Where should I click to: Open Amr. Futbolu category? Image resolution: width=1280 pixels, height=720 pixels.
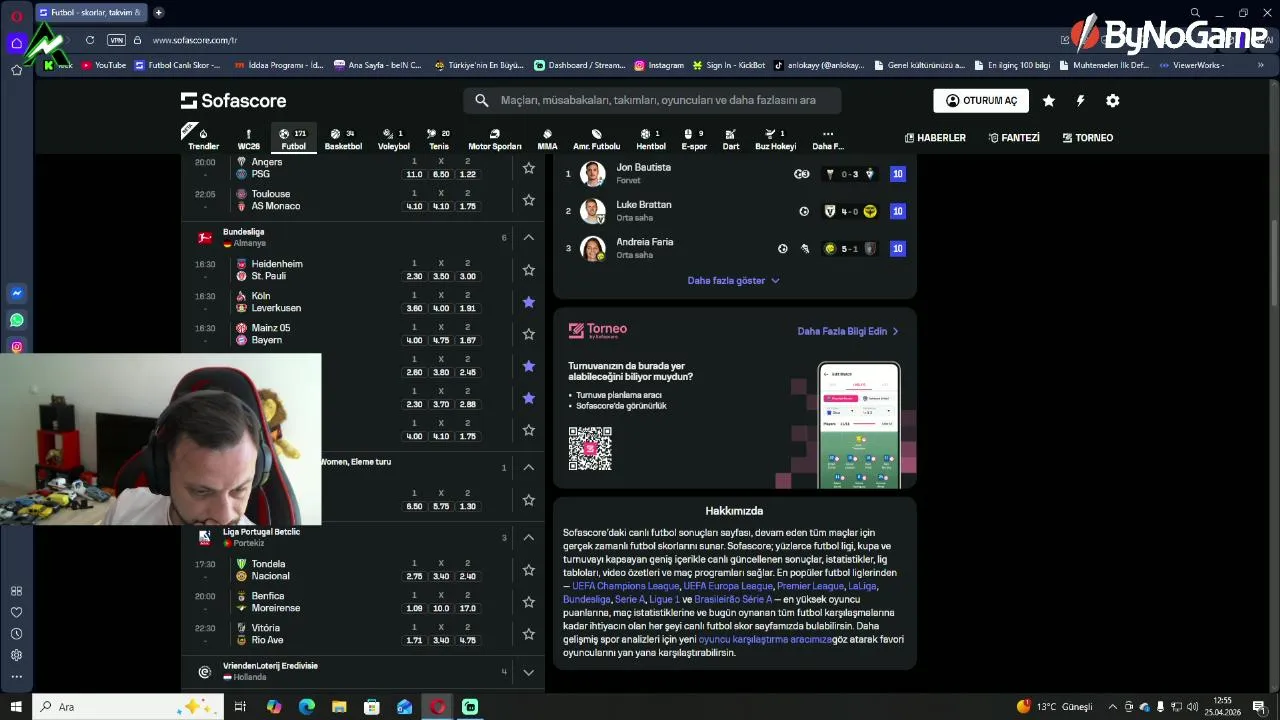click(596, 138)
